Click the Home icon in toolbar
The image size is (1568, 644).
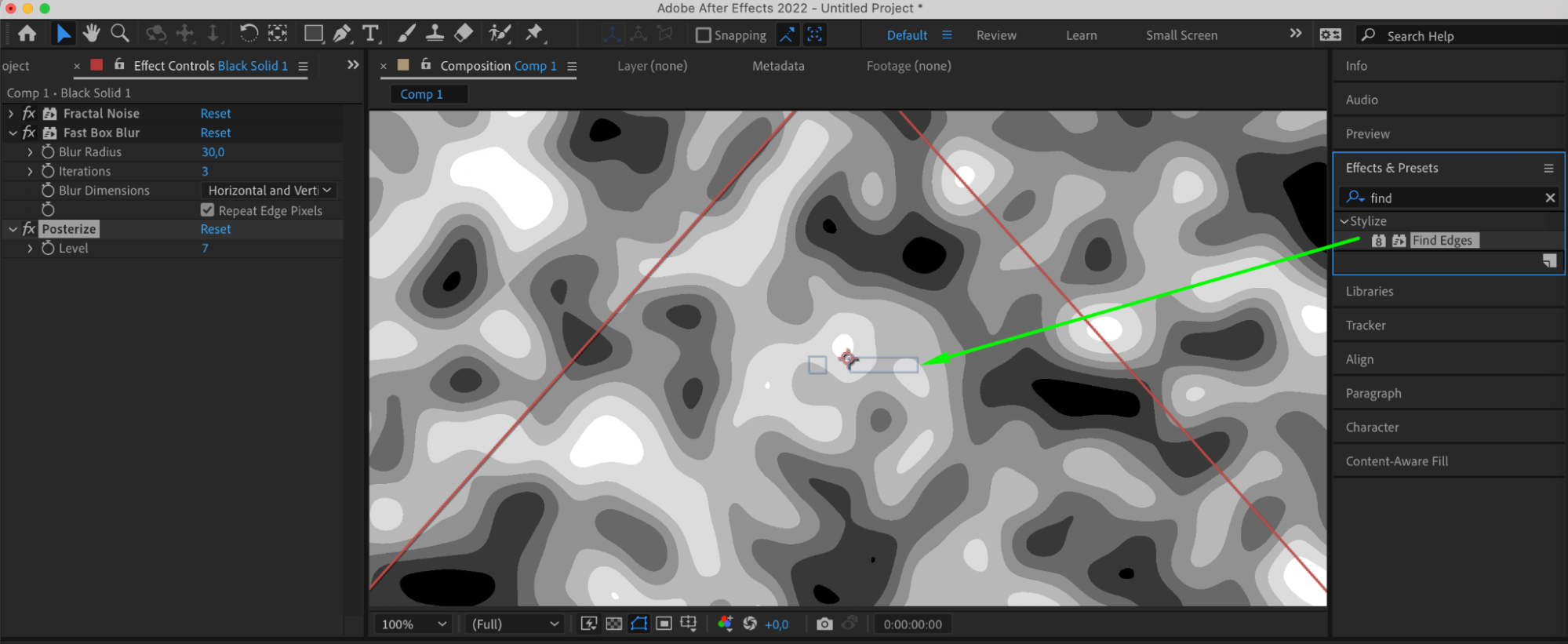click(27, 33)
